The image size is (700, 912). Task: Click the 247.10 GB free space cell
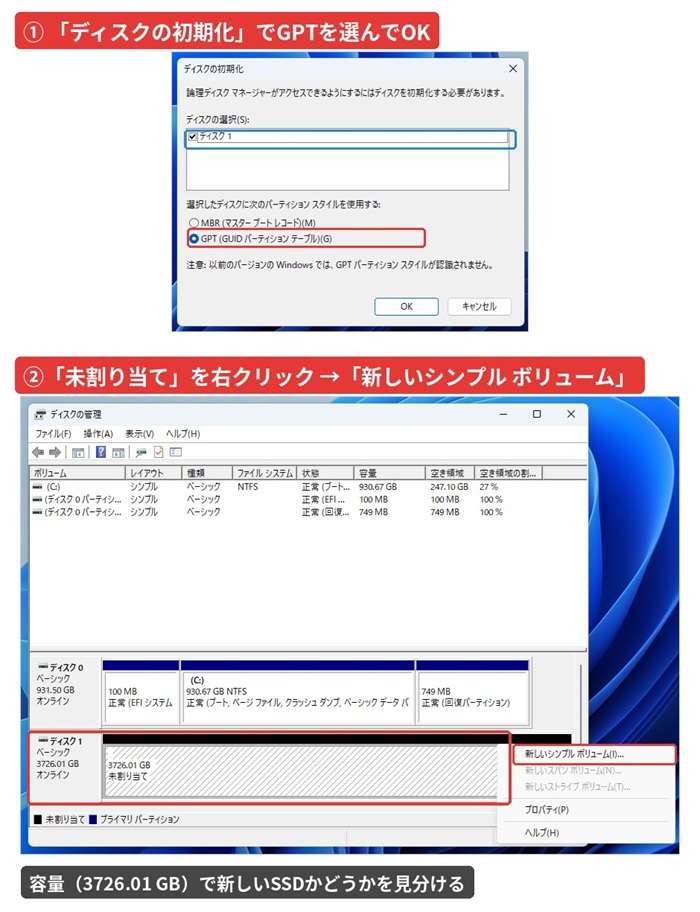pos(449,487)
